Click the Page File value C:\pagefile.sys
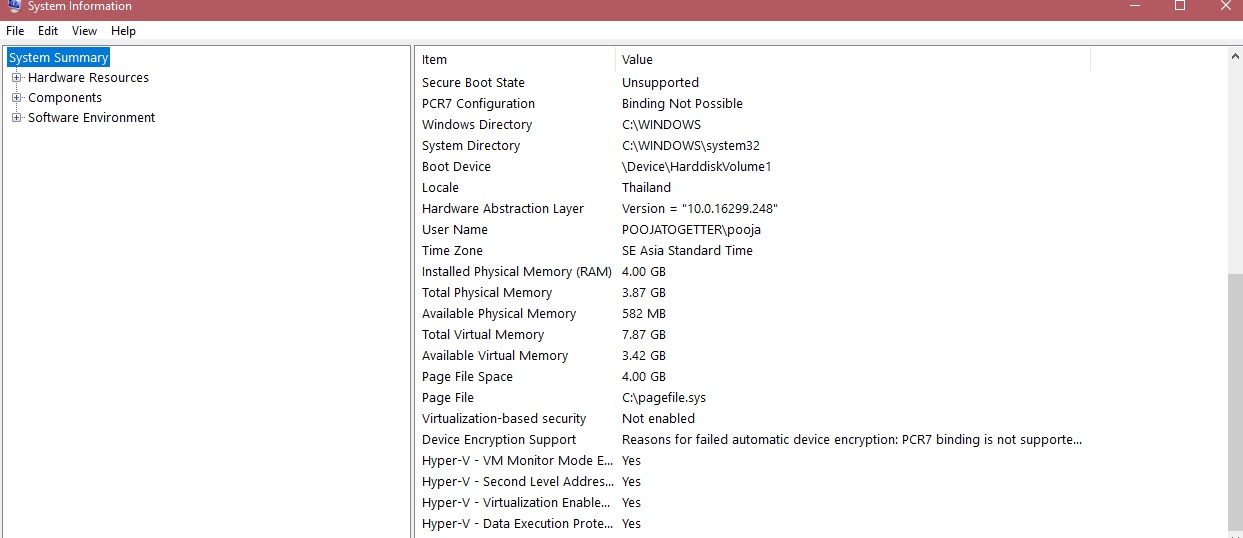This screenshot has width=1243, height=538. click(x=664, y=398)
